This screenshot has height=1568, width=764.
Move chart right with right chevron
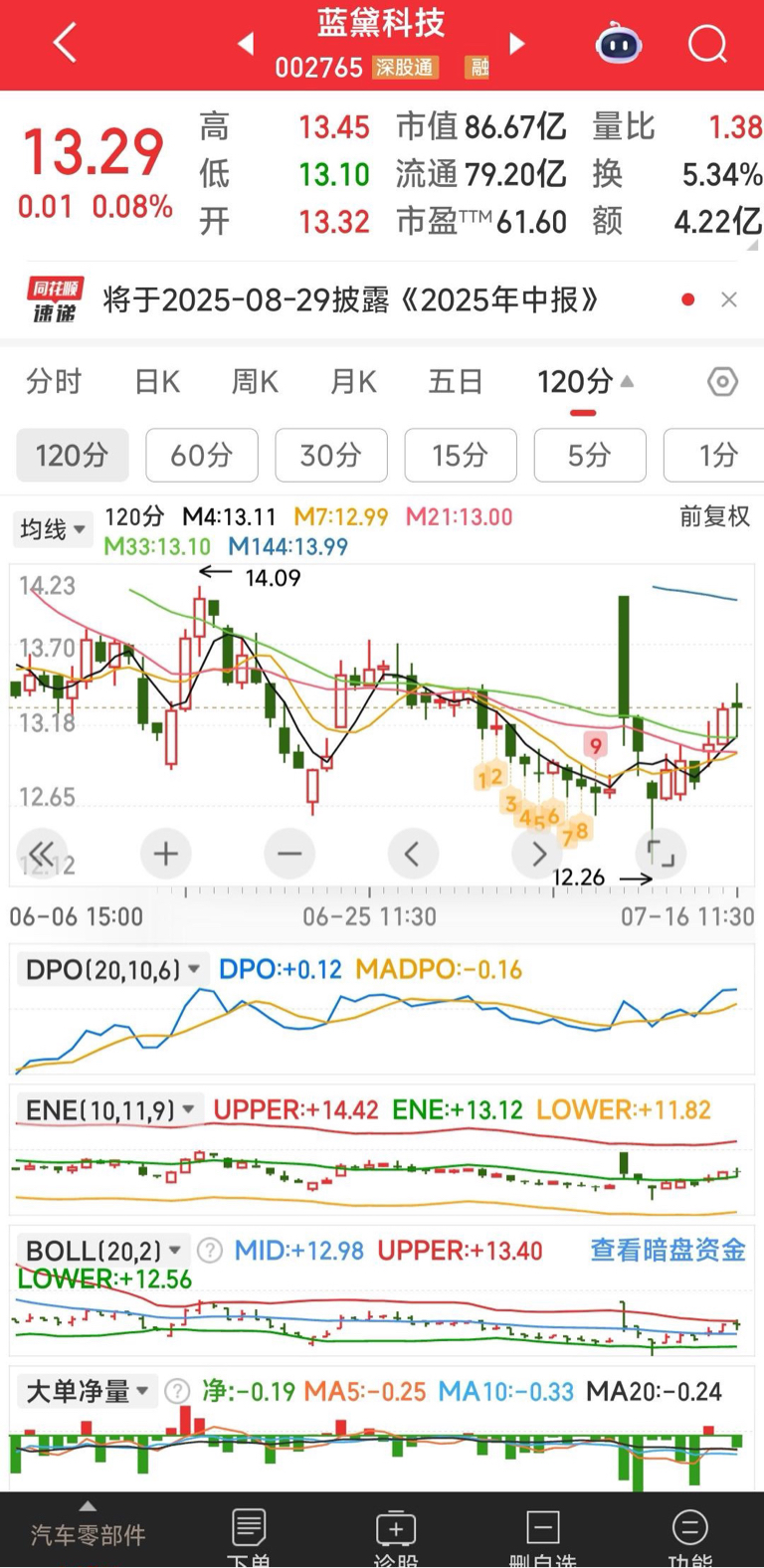[537, 853]
